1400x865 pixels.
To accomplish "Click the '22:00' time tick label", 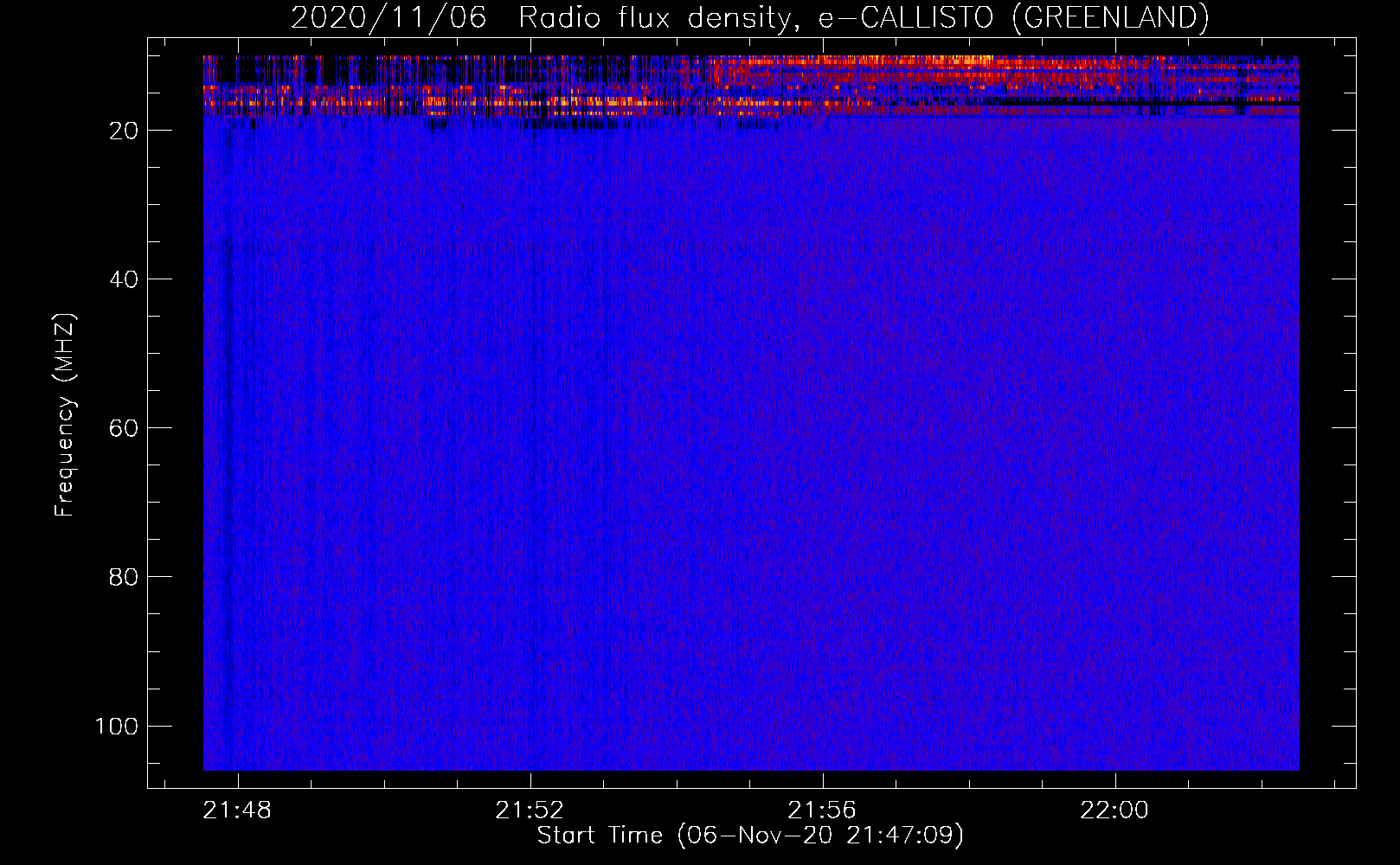I will (x=1114, y=811).
